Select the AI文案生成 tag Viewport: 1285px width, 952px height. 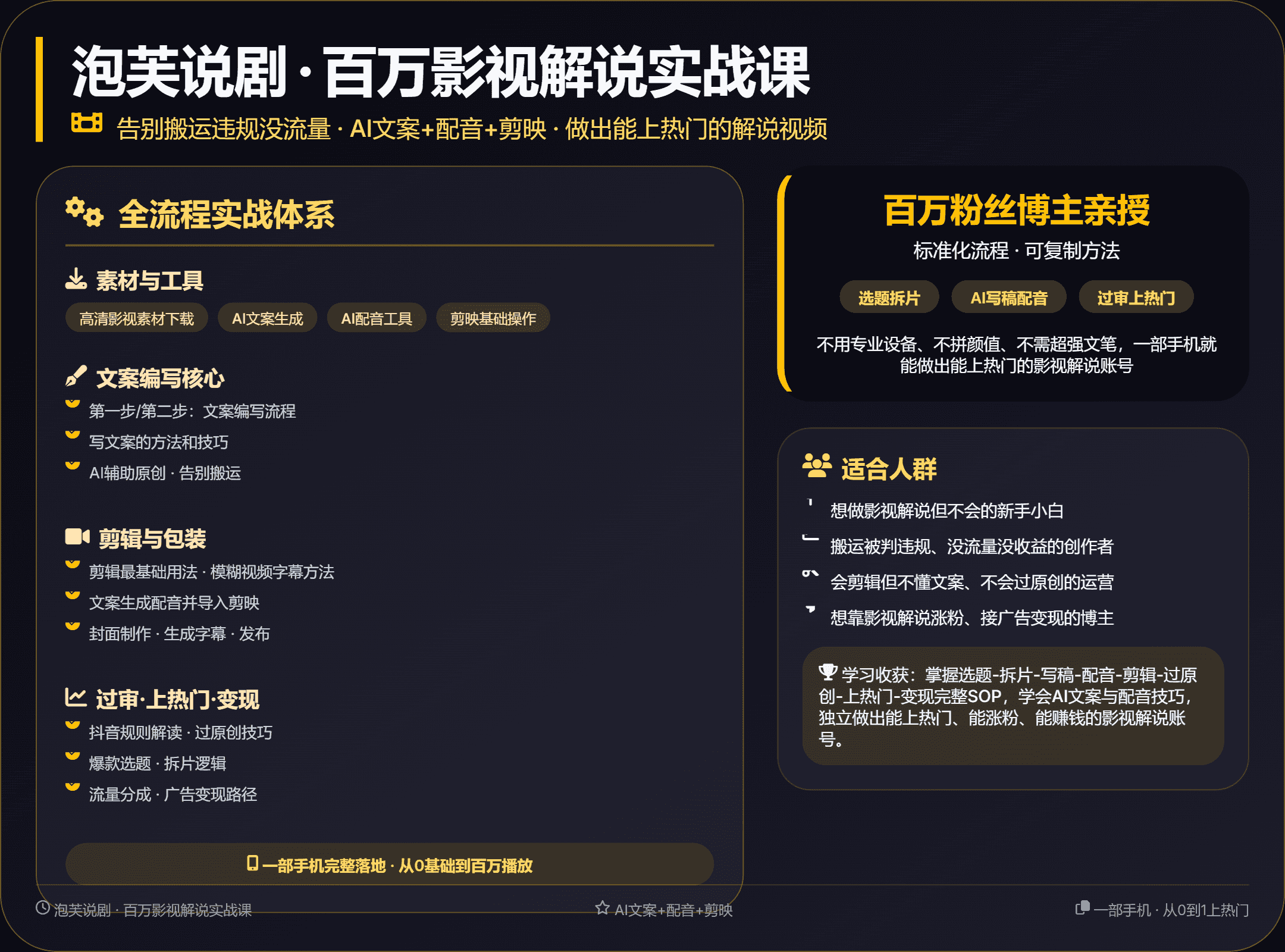click(x=267, y=319)
